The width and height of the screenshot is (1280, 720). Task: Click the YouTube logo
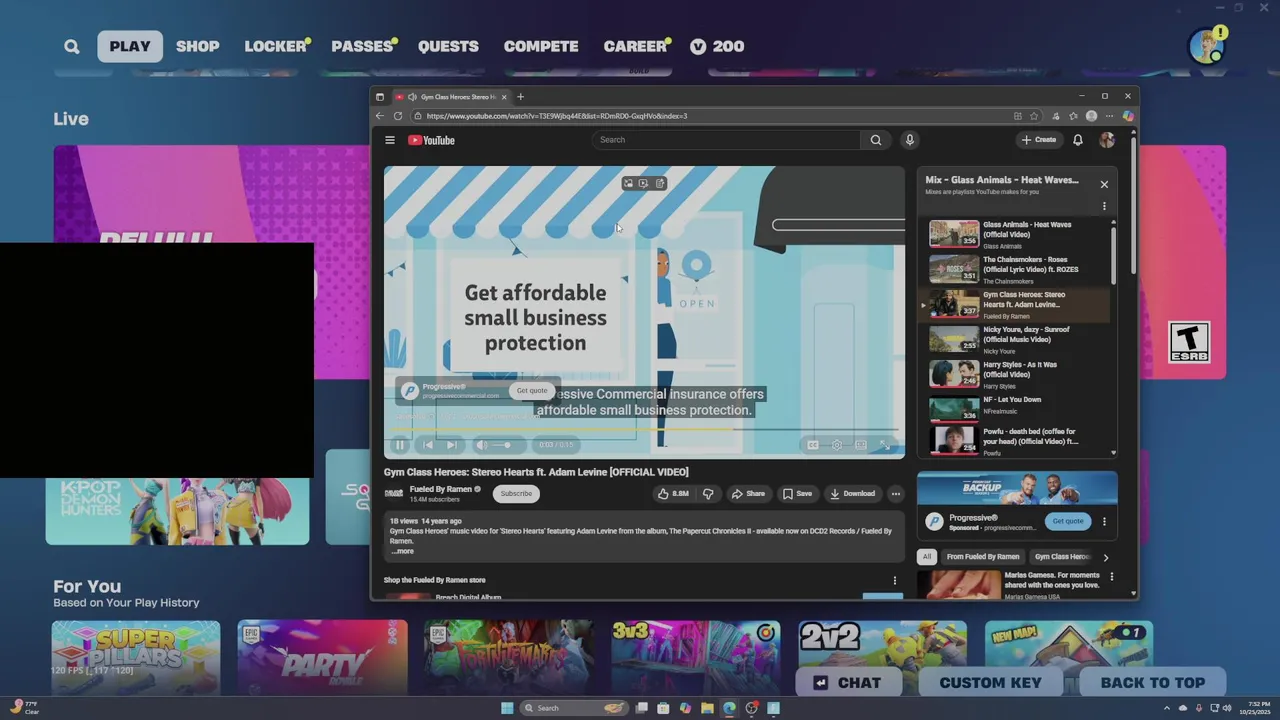coord(431,140)
